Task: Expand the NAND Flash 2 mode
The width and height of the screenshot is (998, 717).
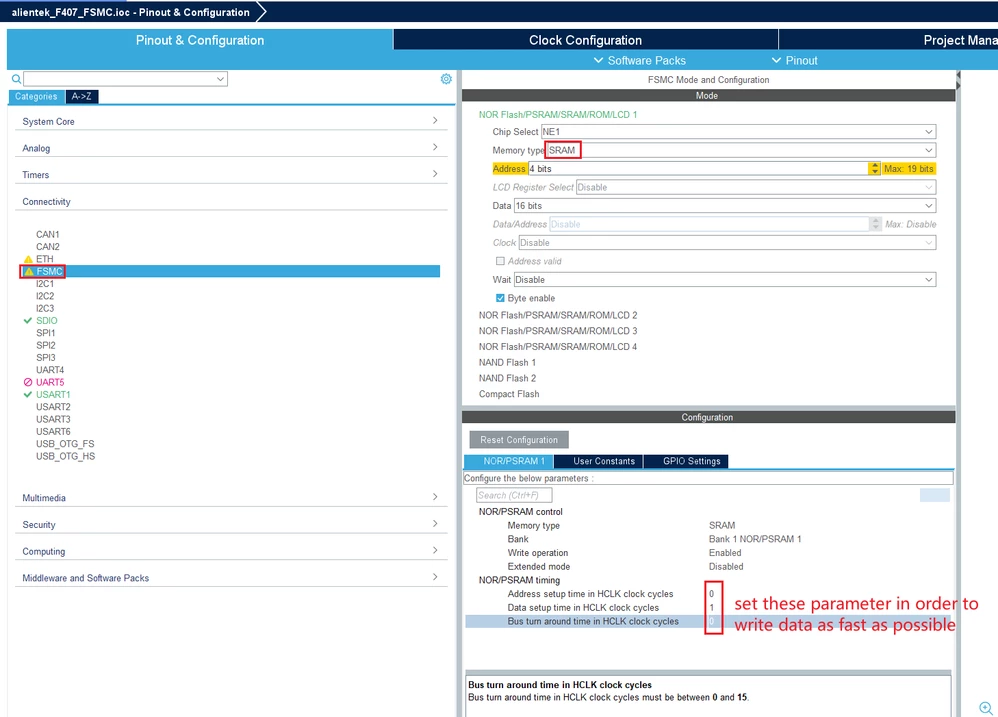Action: (x=507, y=378)
